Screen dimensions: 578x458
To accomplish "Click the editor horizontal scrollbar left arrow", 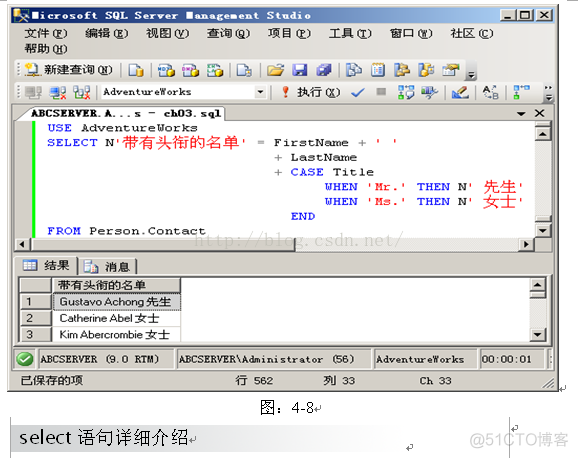I will point(21,244).
